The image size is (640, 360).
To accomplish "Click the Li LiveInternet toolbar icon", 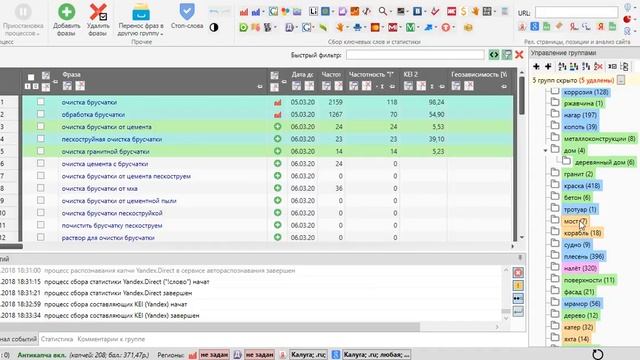I will tap(313, 11).
